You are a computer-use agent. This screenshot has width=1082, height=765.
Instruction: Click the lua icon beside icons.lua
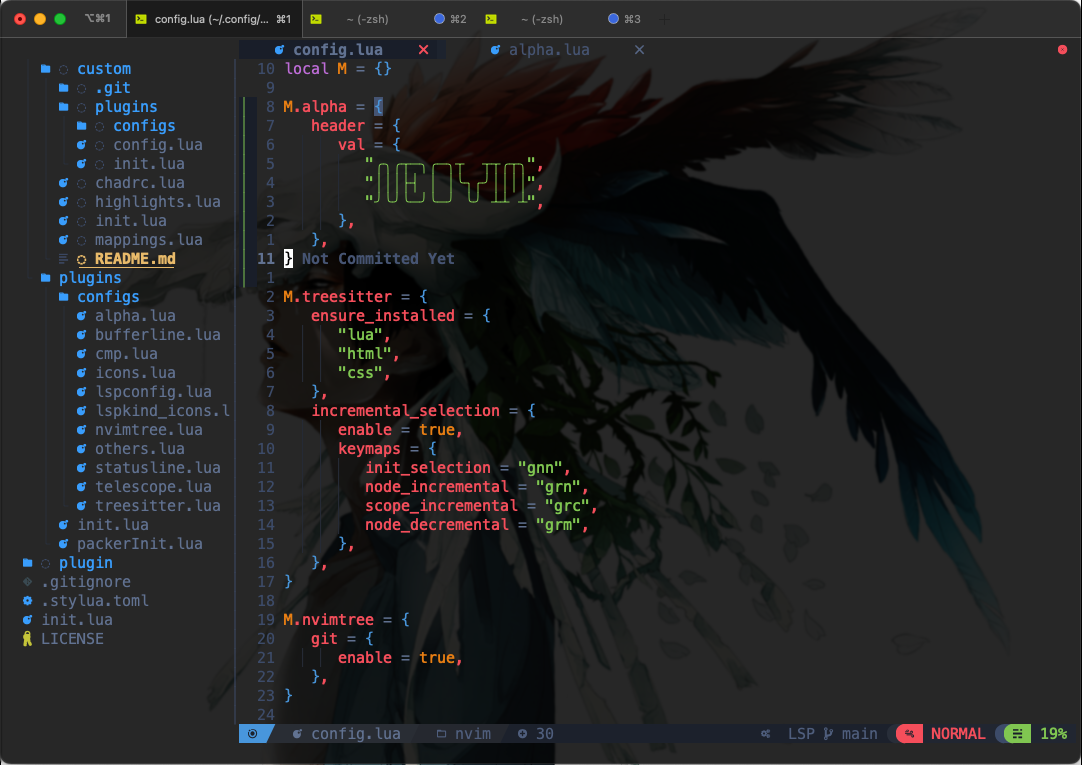coord(81,372)
